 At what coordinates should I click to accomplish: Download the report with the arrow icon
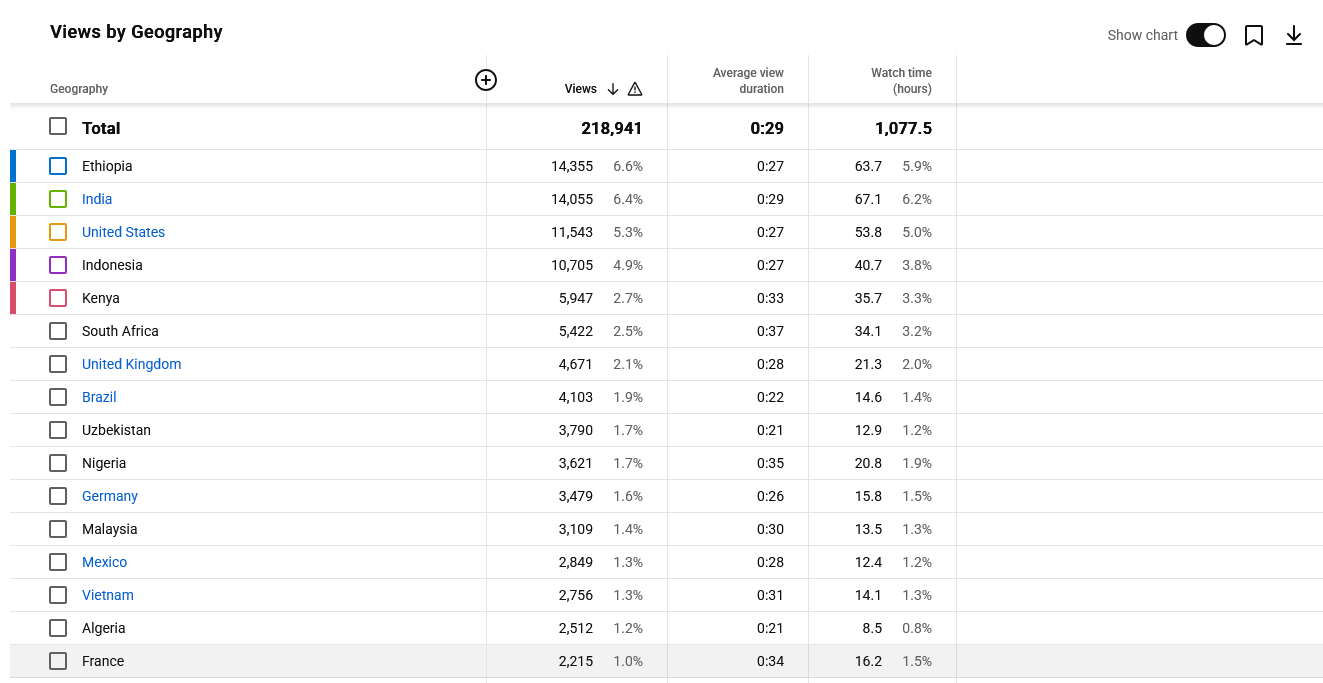pos(1294,35)
